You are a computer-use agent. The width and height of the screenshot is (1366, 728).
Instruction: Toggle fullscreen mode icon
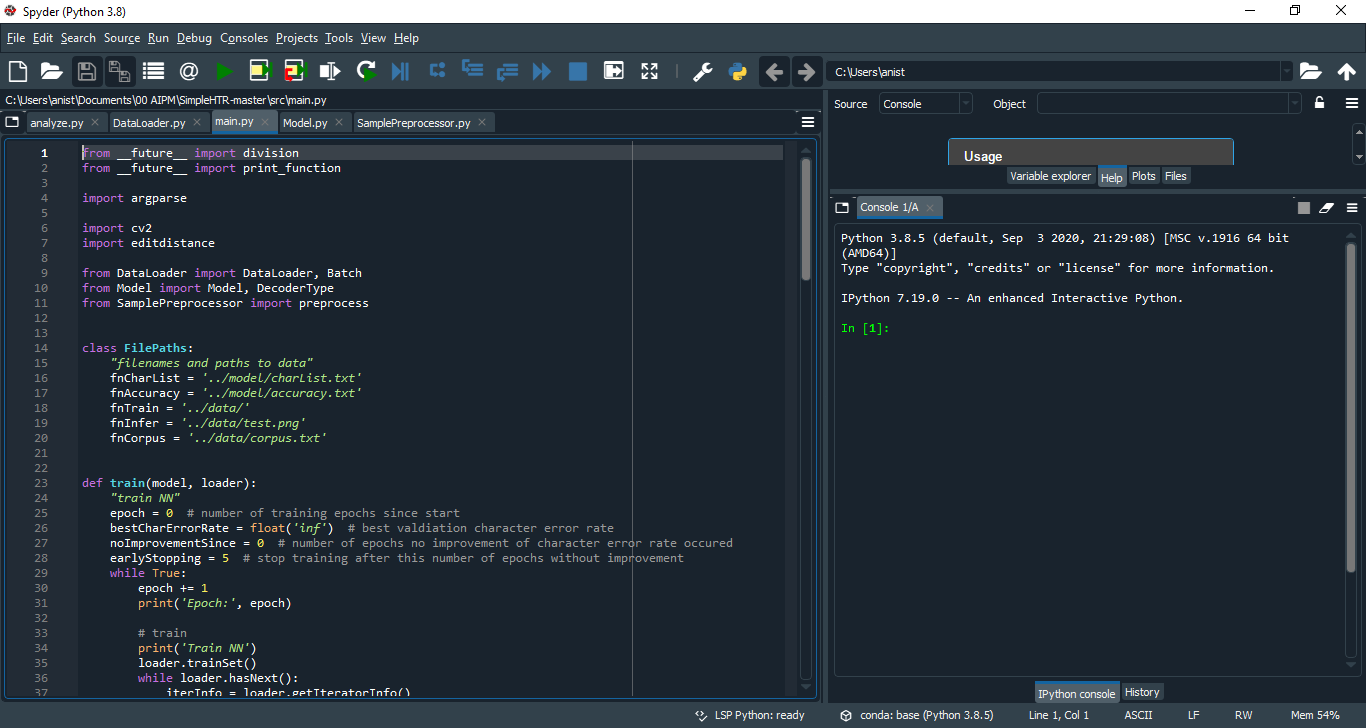tap(650, 71)
